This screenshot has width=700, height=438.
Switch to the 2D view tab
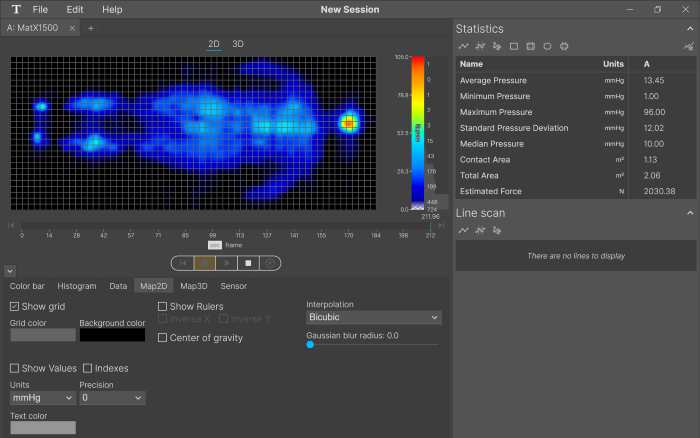point(214,44)
